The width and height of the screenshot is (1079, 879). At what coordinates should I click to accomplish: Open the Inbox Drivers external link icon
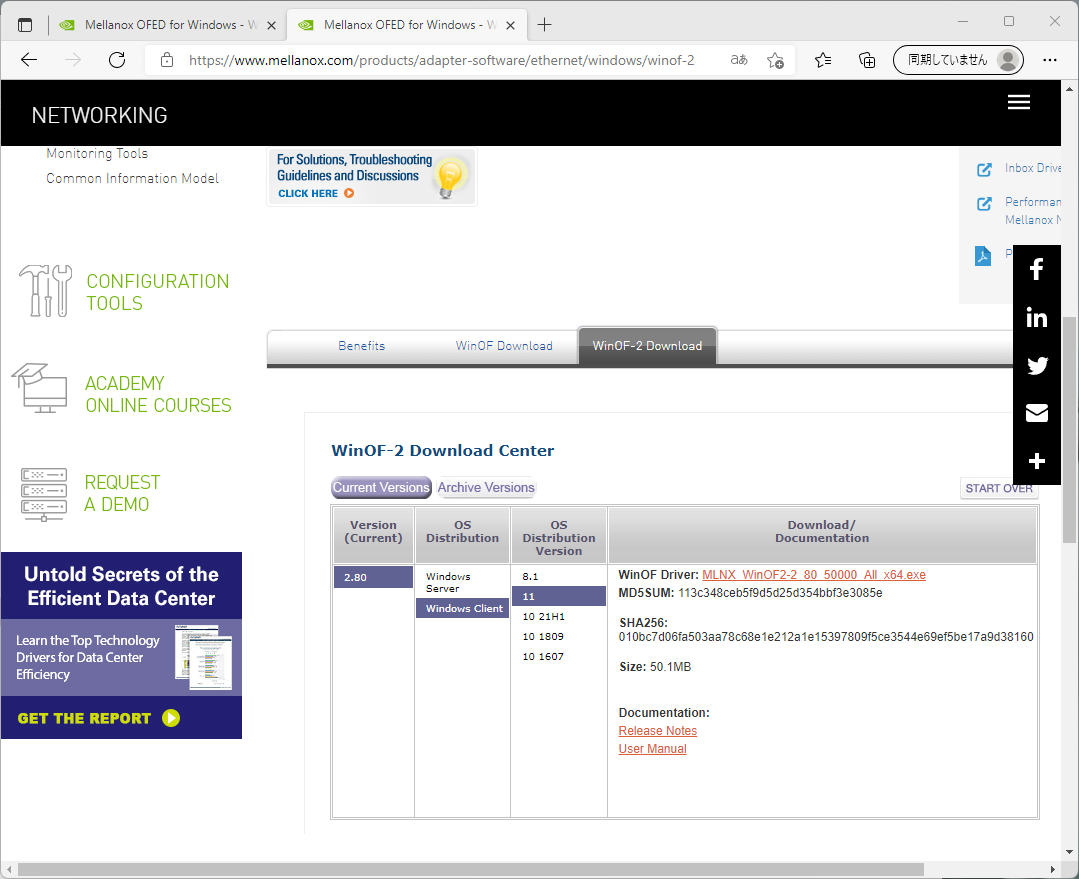(x=985, y=169)
